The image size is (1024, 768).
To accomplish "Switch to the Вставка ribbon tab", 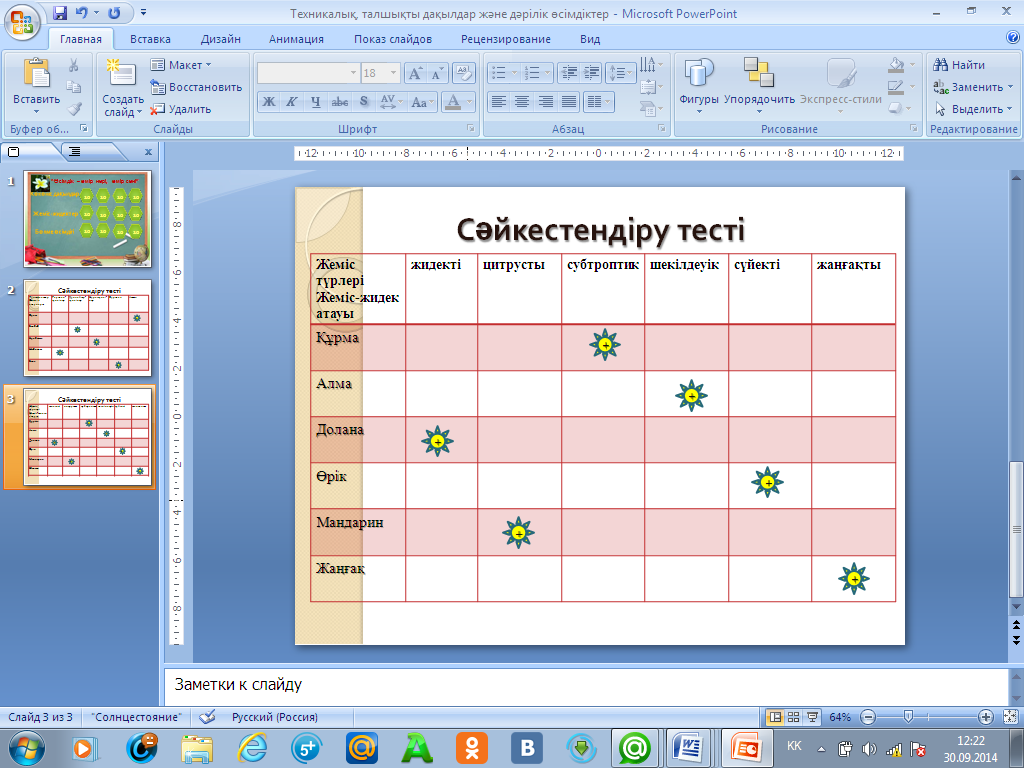I will click(x=150, y=39).
